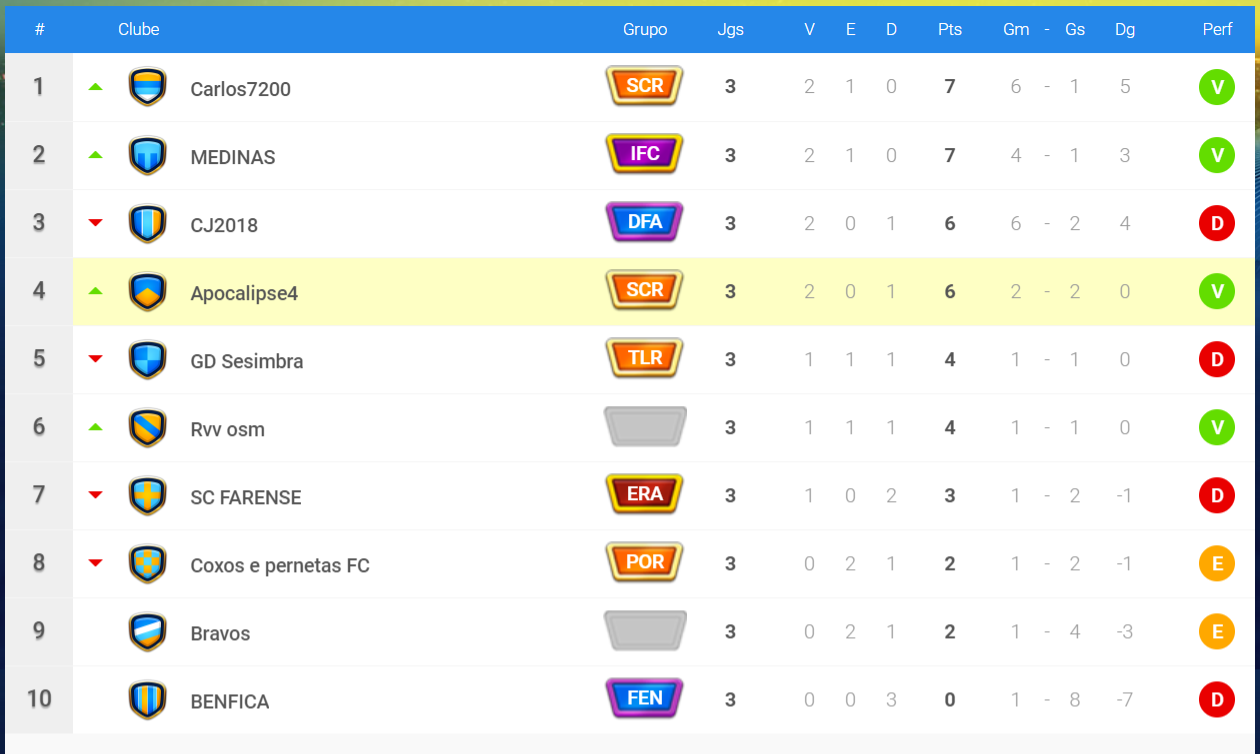Click the POR group badge
The width and height of the screenshot is (1260, 754).
pos(645,562)
